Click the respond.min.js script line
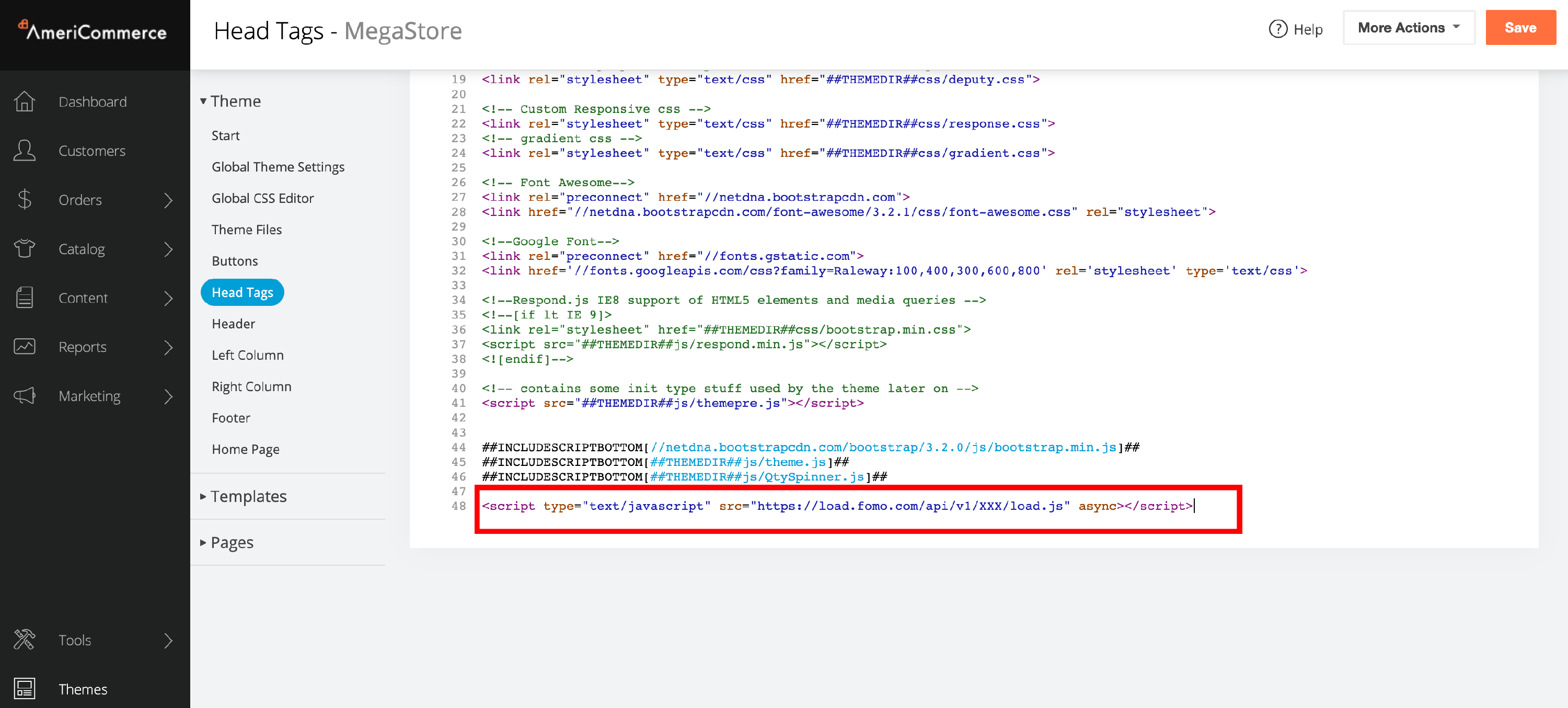 (684, 344)
